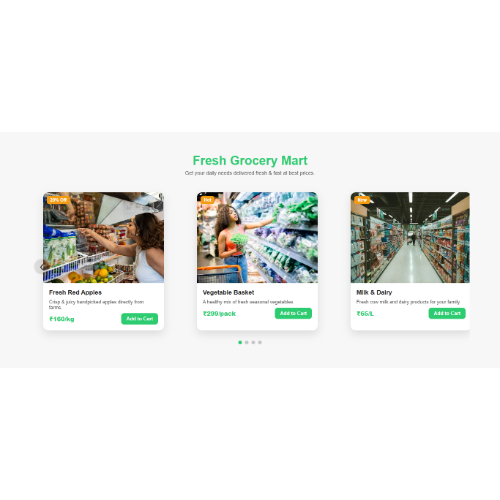
Task: Go to the second carousel dot
Action: click(x=247, y=342)
